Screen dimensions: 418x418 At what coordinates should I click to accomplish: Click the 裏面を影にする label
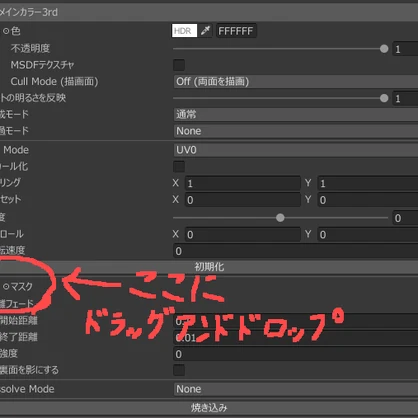click(29, 370)
